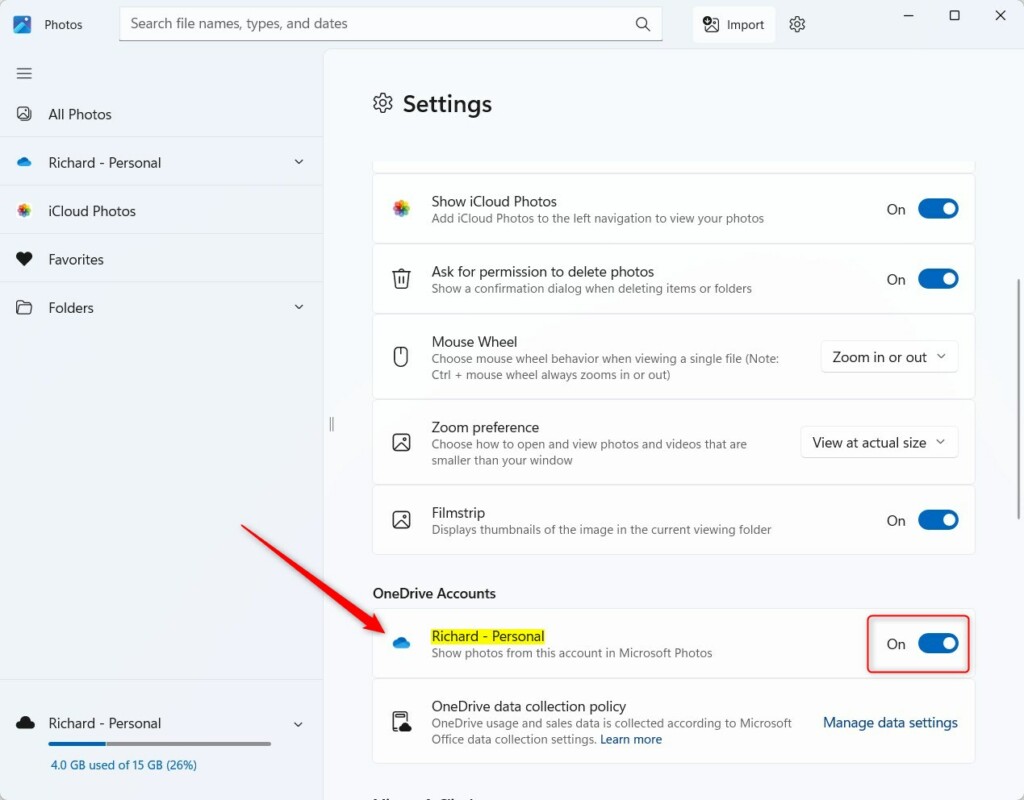The height and width of the screenshot is (800, 1024).
Task: Expand the storage account chevron at bottom
Action: tap(298, 724)
